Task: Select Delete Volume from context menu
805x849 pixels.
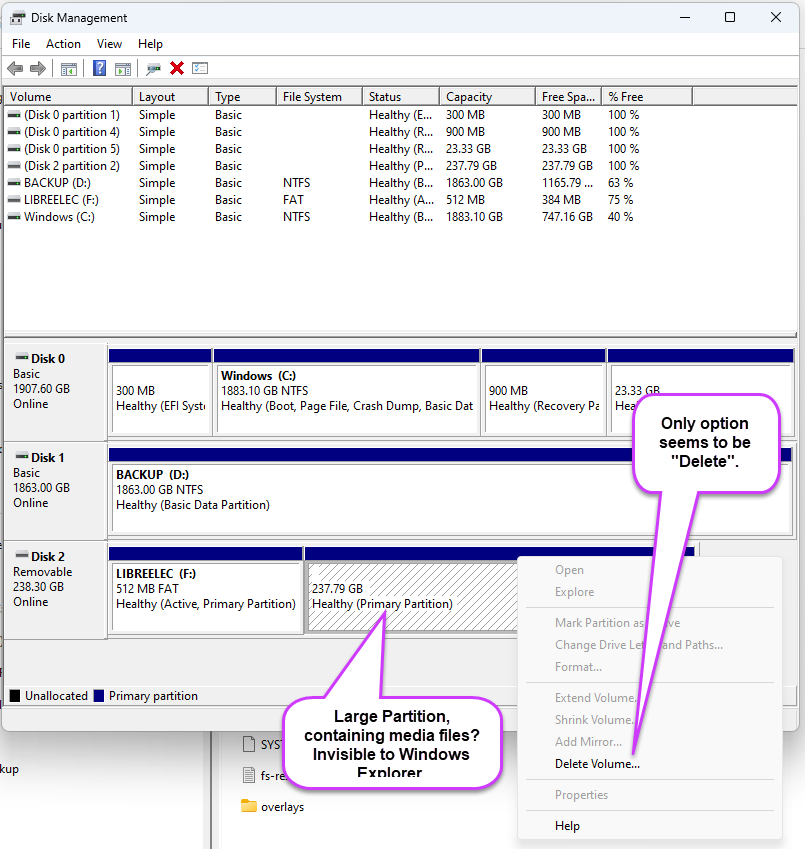Action: (597, 764)
